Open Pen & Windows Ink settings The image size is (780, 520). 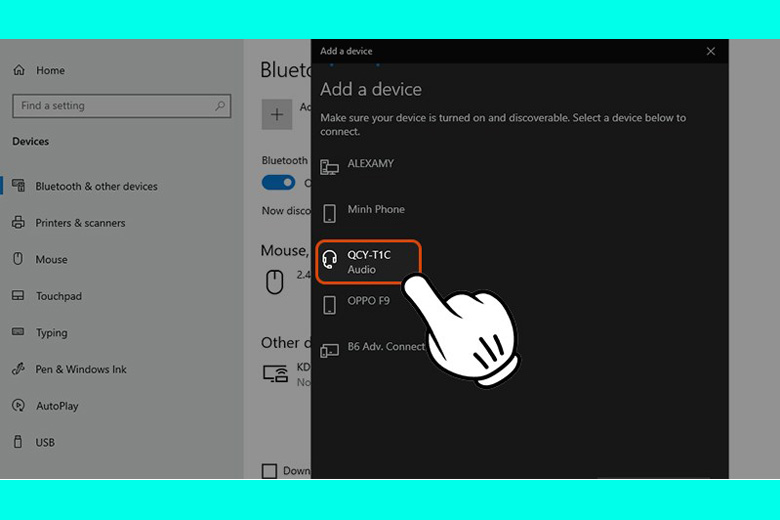[81, 369]
